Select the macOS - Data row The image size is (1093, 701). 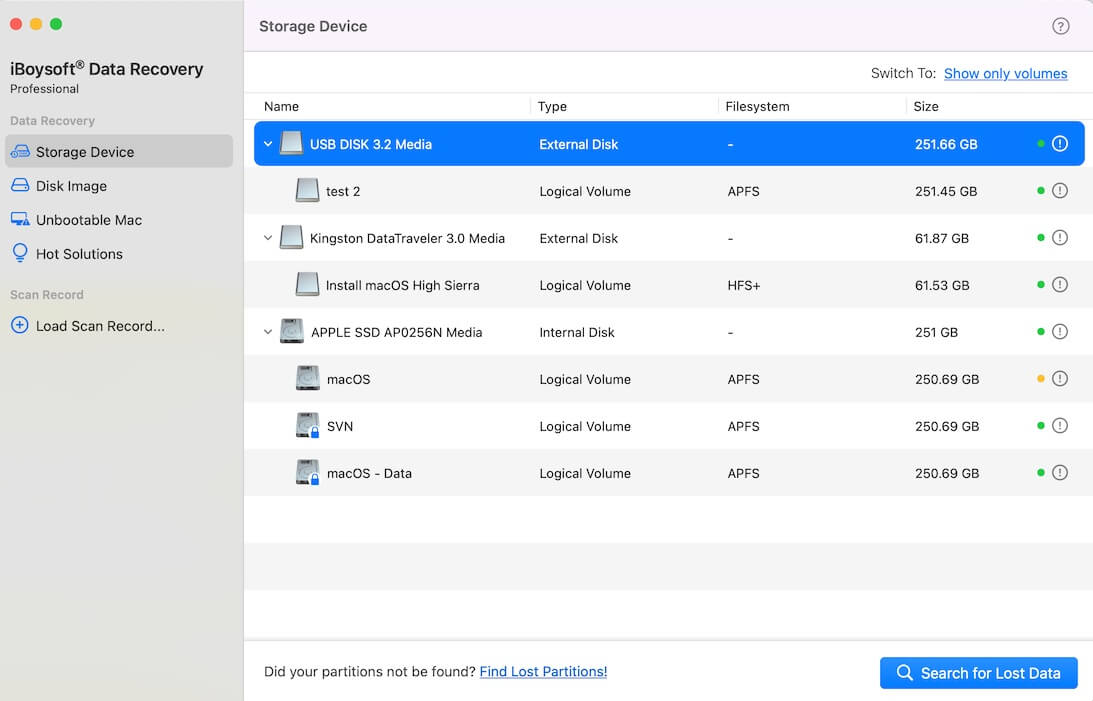pyautogui.click(x=668, y=472)
